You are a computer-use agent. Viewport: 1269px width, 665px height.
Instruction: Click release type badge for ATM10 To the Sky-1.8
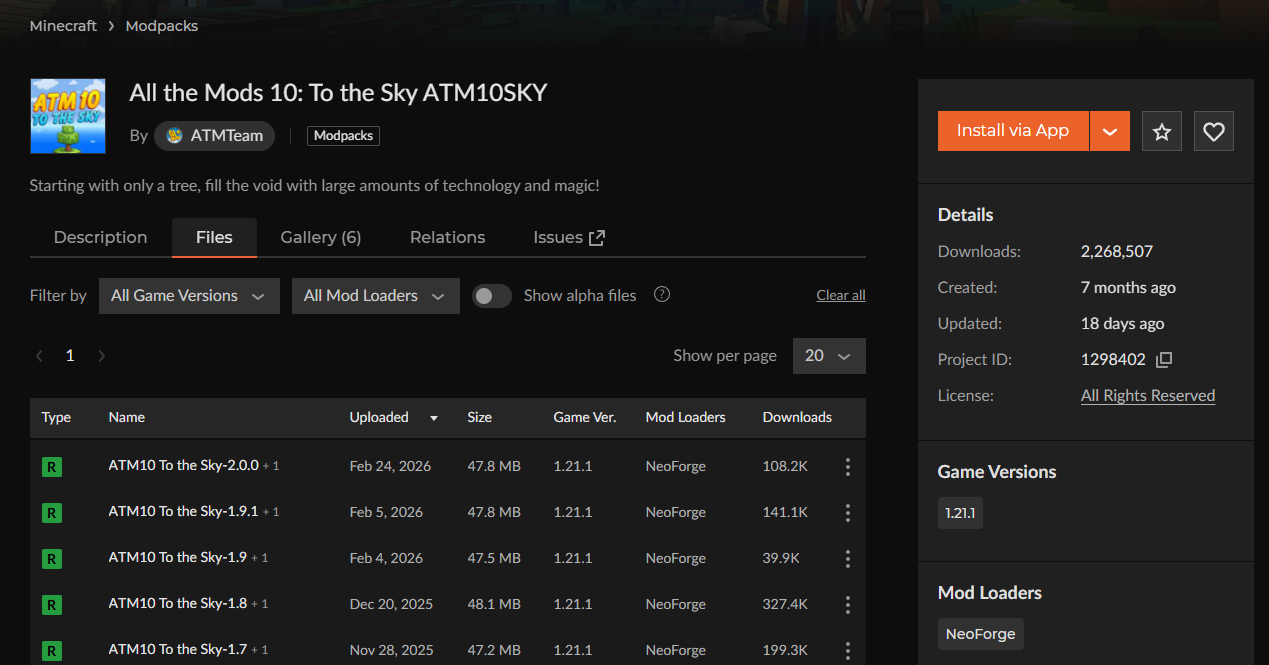click(x=52, y=605)
